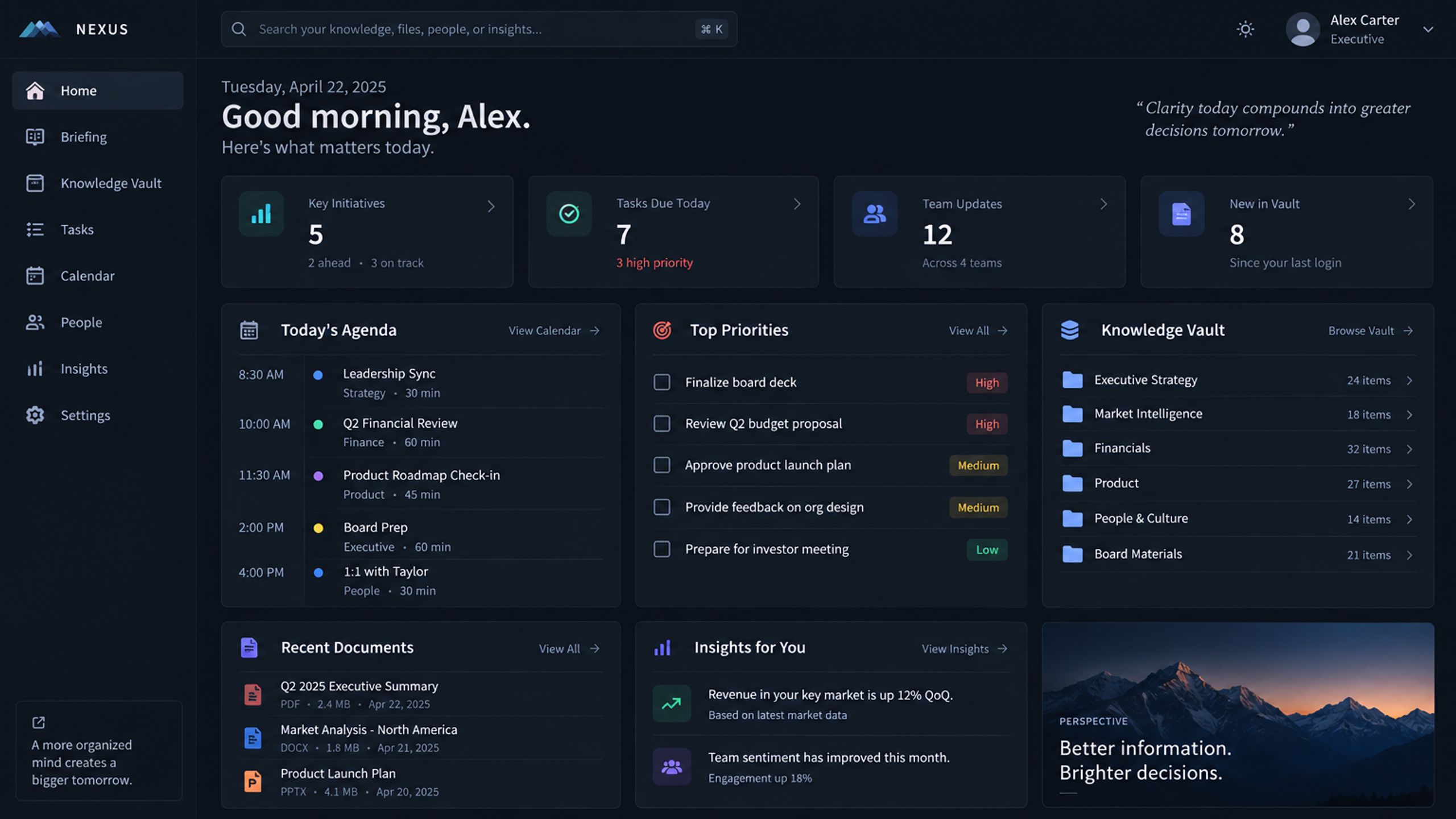Open the Executive Strategy folder chevron

[1409, 380]
